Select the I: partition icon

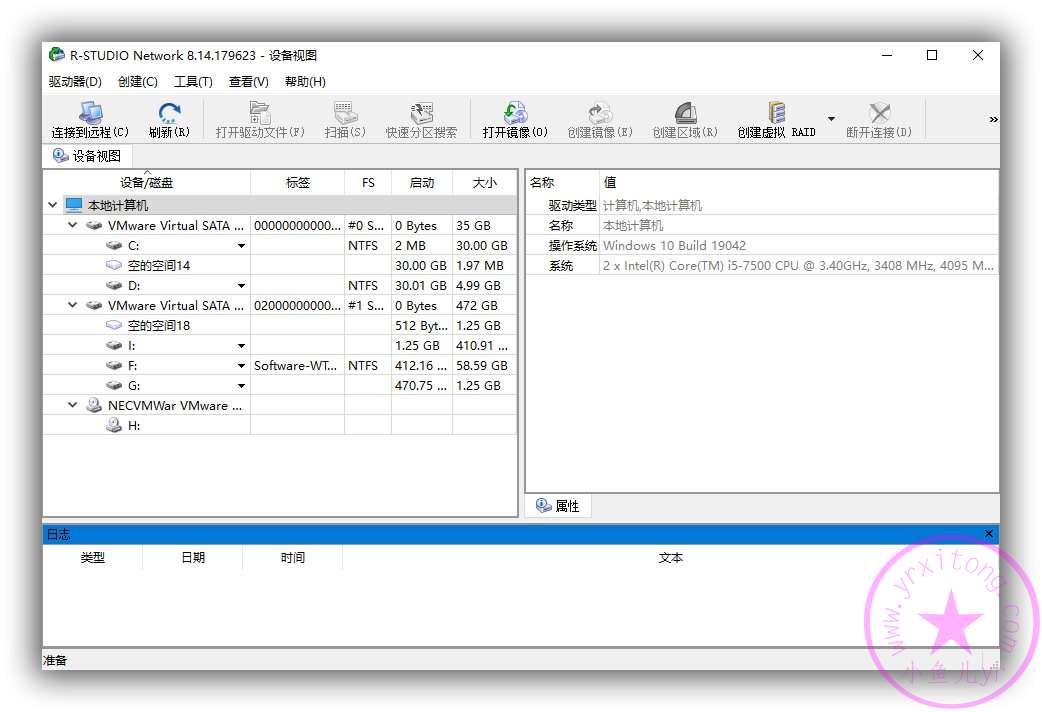tap(114, 345)
